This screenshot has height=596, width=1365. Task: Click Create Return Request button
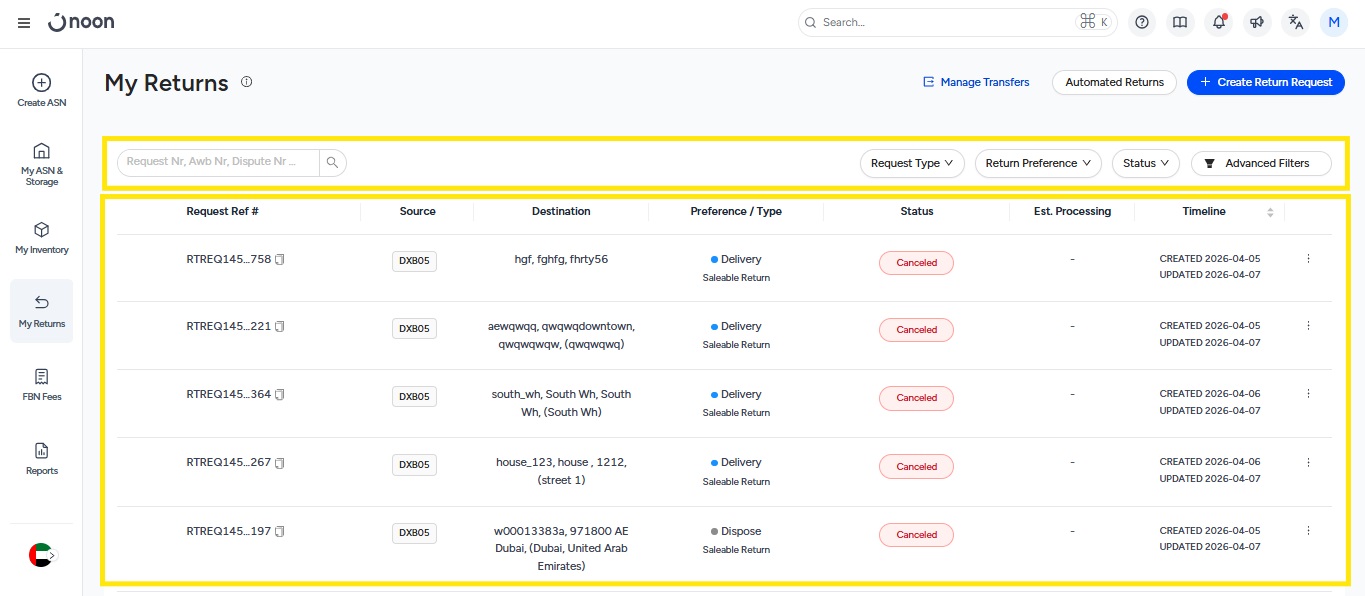pyautogui.click(x=1265, y=82)
